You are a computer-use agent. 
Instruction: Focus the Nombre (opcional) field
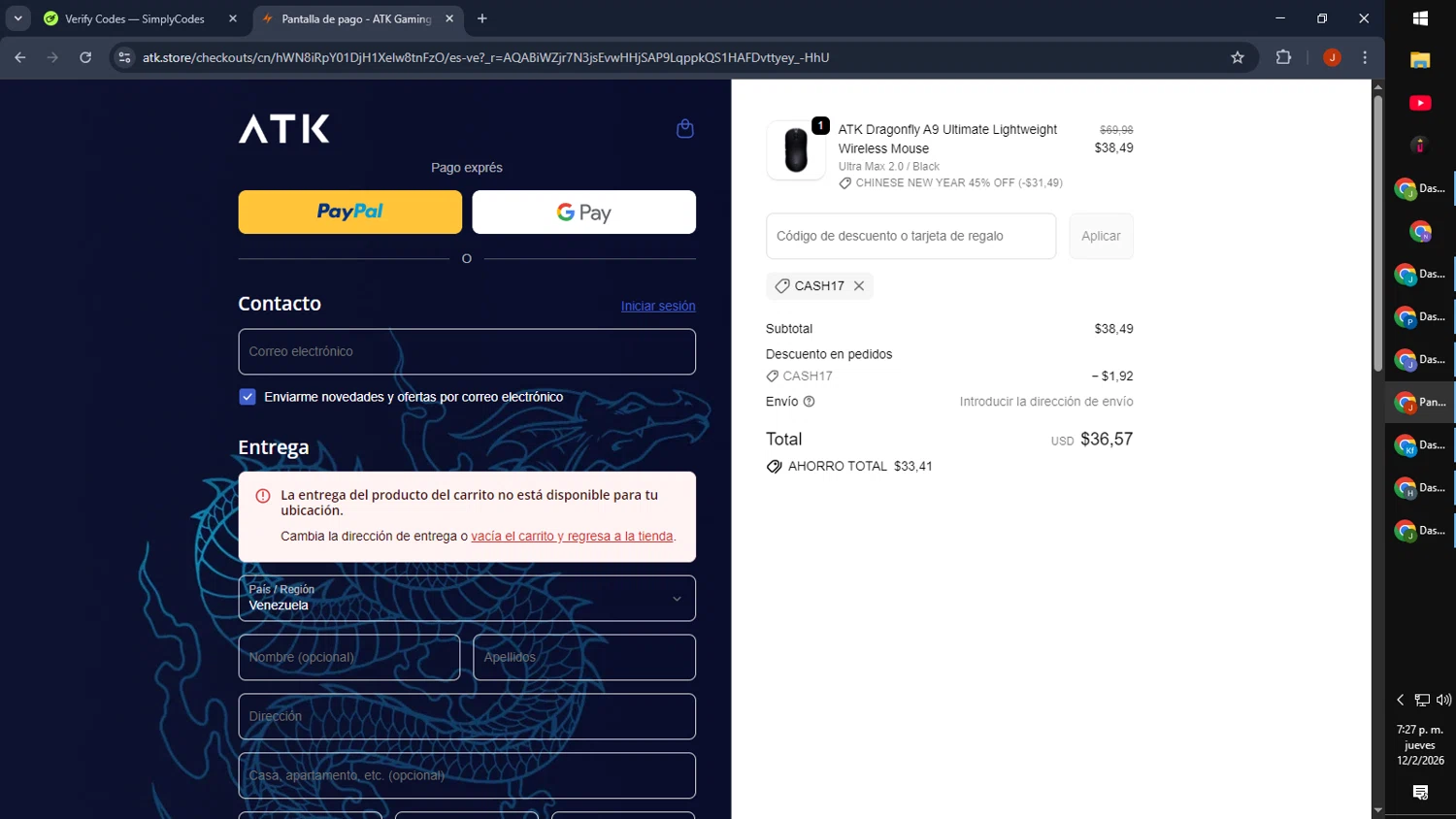[x=349, y=657]
